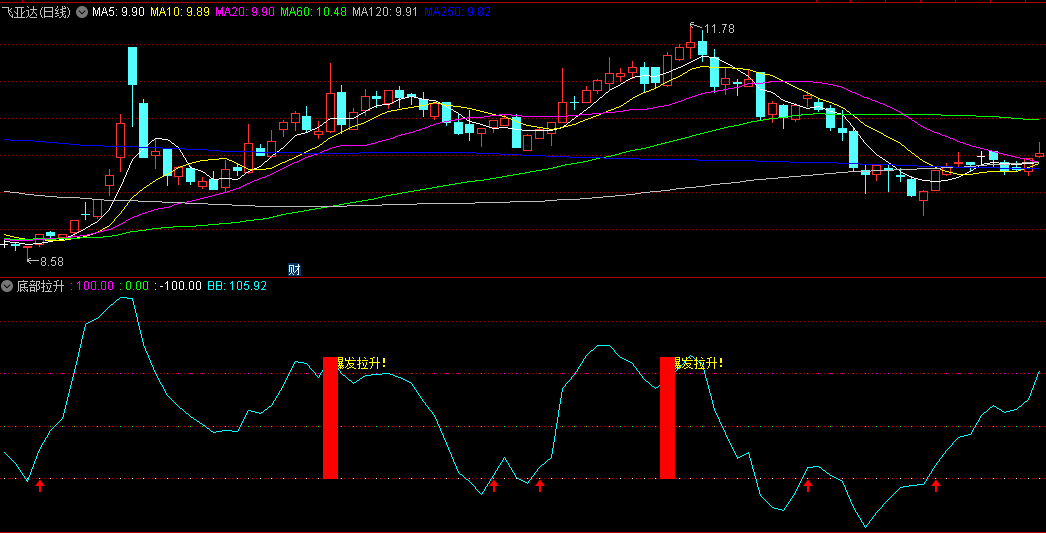Click the 8.58 low price label
The image size is (1046, 533).
pyautogui.click(x=51, y=261)
